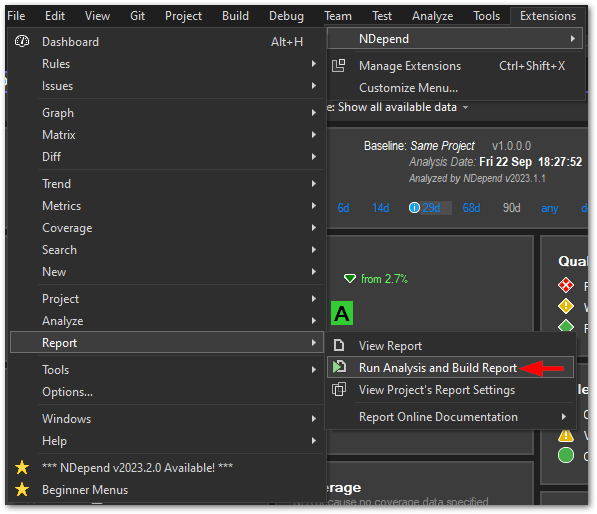Click the red diamond quality gate fail icon
The width and height of the screenshot is (597, 514).
click(566, 285)
